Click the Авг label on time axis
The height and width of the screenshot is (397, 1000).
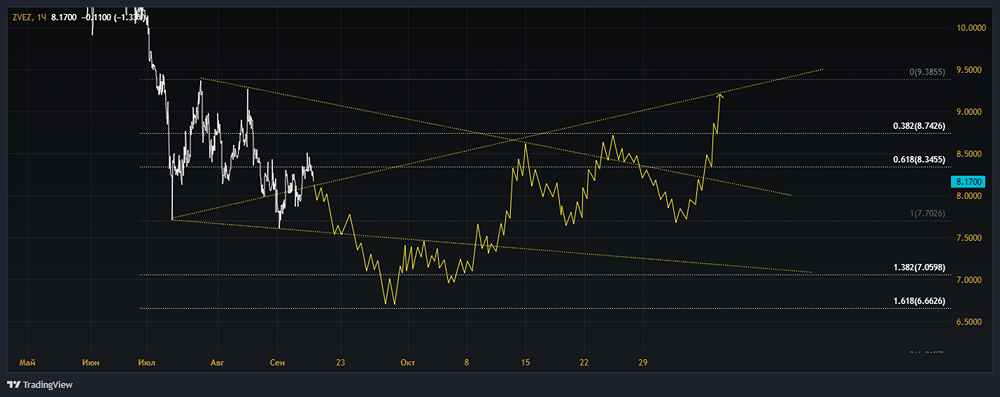coord(218,363)
